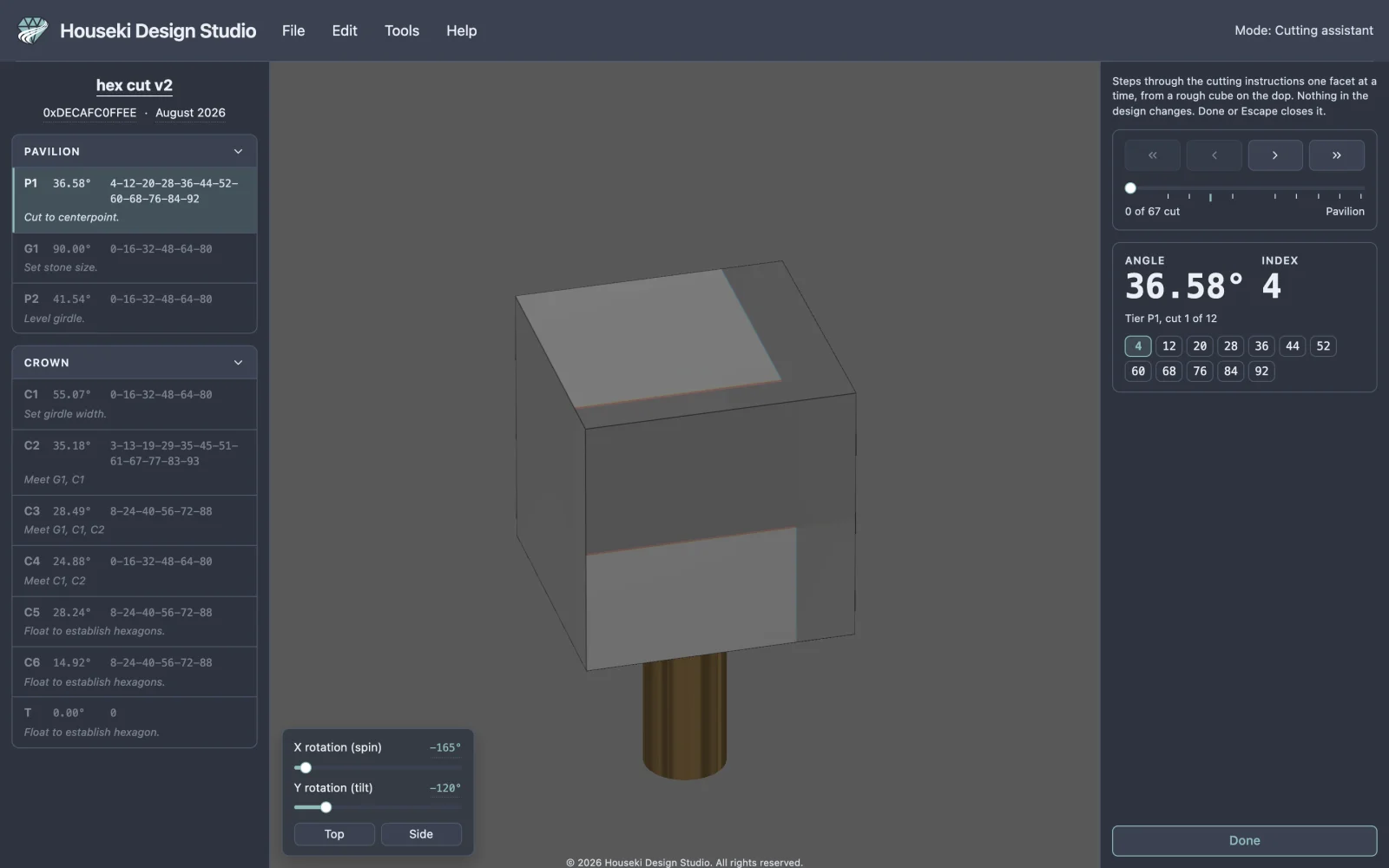The image size is (1389, 868).
Task: Jump to first cut step button
Action: coord(1152,155)
